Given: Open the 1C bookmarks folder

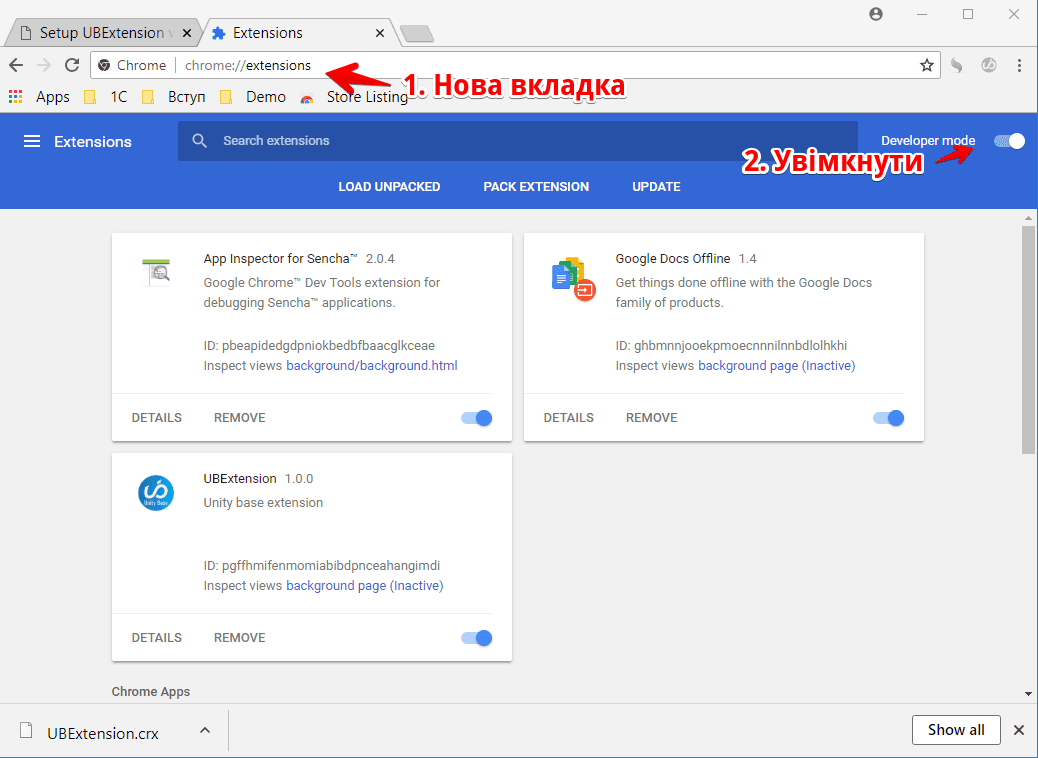Looking at the screenshot, I should (105, 97).
